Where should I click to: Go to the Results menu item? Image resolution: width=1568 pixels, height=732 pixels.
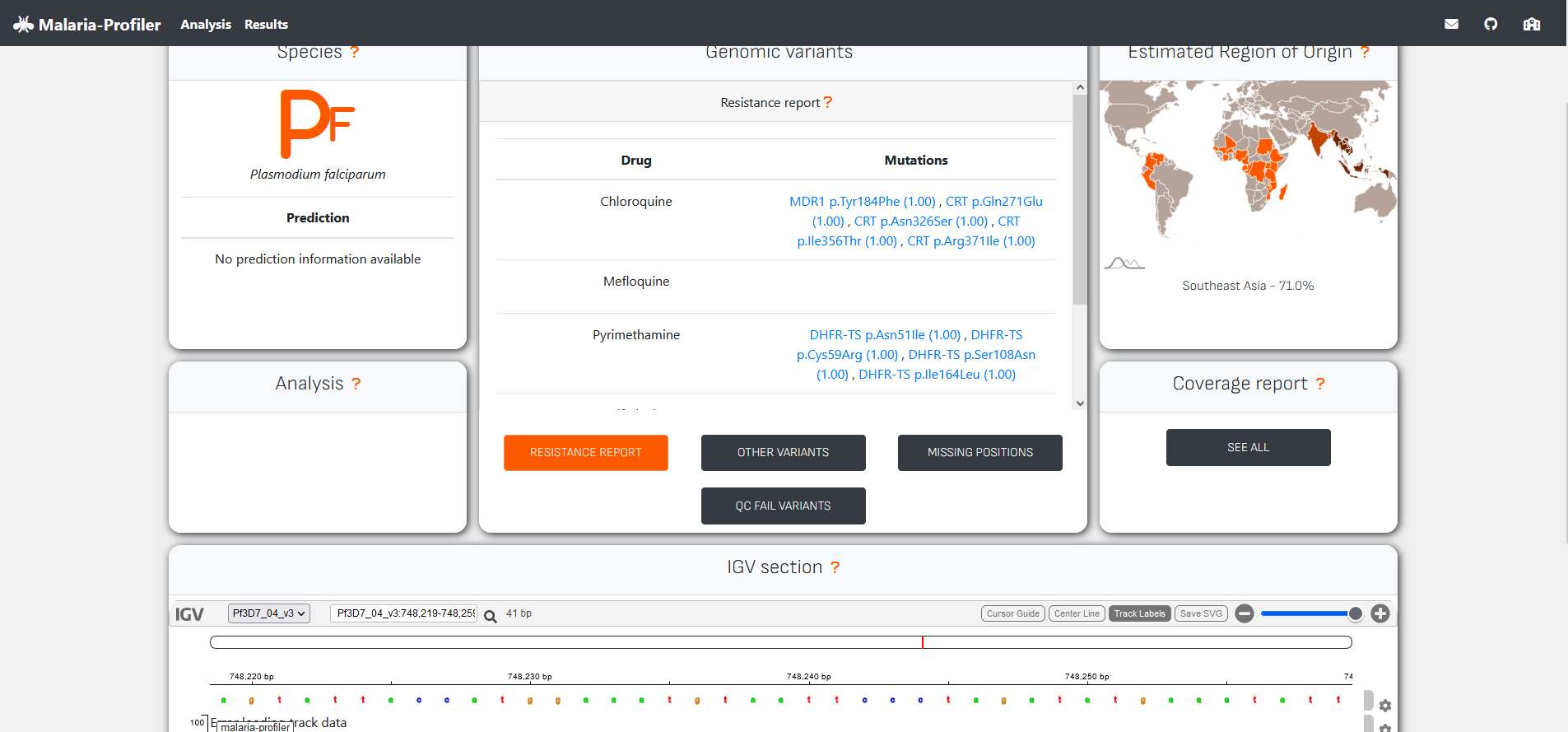tap(266, 25)
